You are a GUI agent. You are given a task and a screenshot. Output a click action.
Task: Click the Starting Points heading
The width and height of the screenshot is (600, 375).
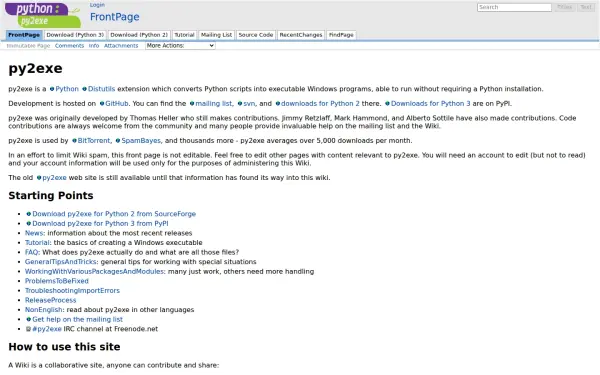click(x=51, y=196)
